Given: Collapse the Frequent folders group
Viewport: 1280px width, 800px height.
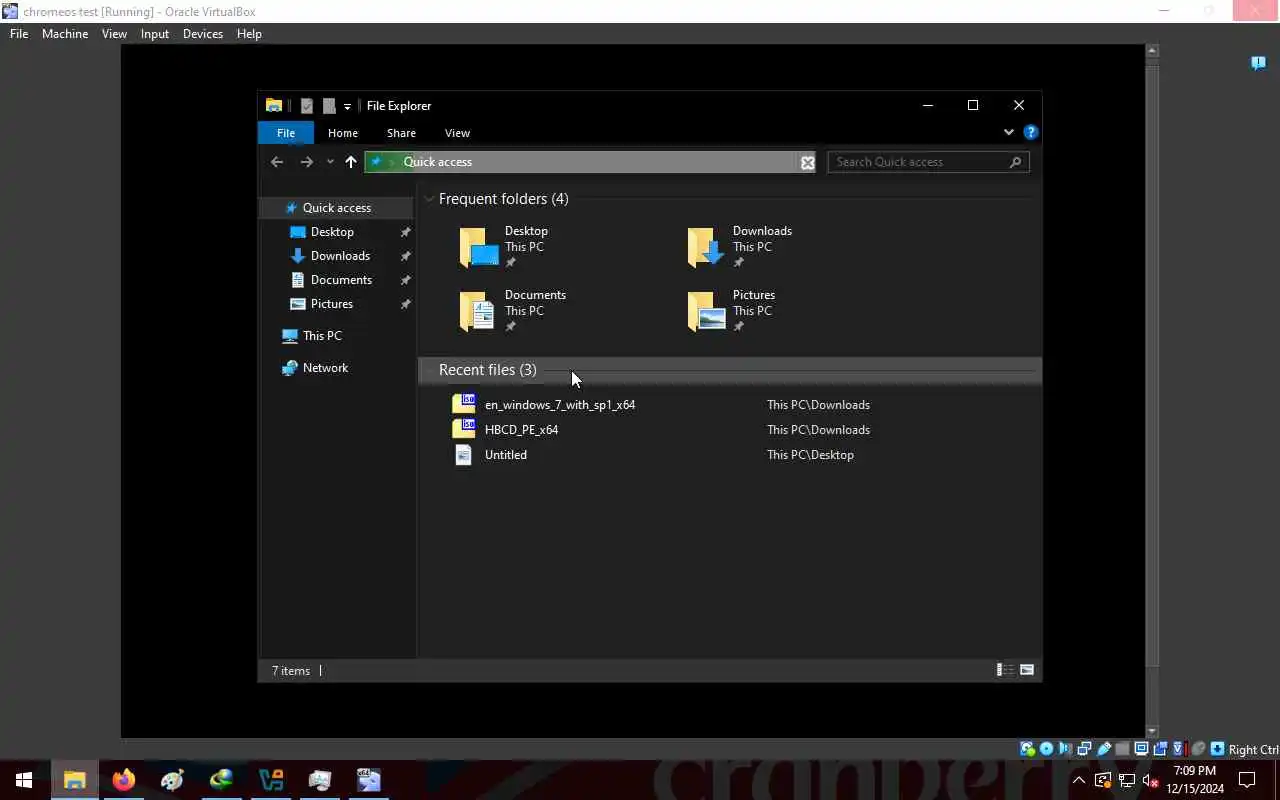Looking at the screenshot, I should (x=429, y=199).
